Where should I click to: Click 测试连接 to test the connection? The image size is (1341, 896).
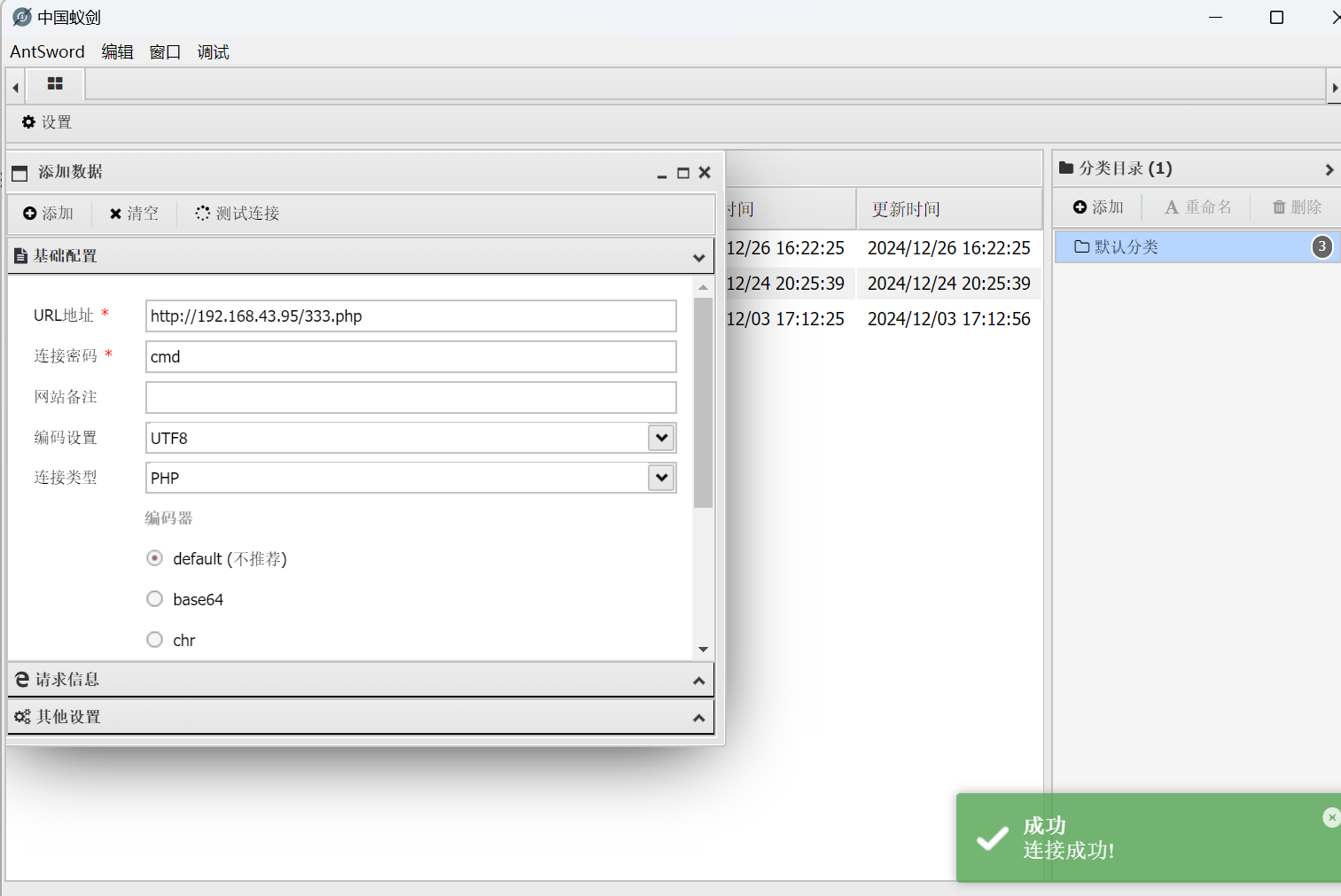[x=238, y=214]
